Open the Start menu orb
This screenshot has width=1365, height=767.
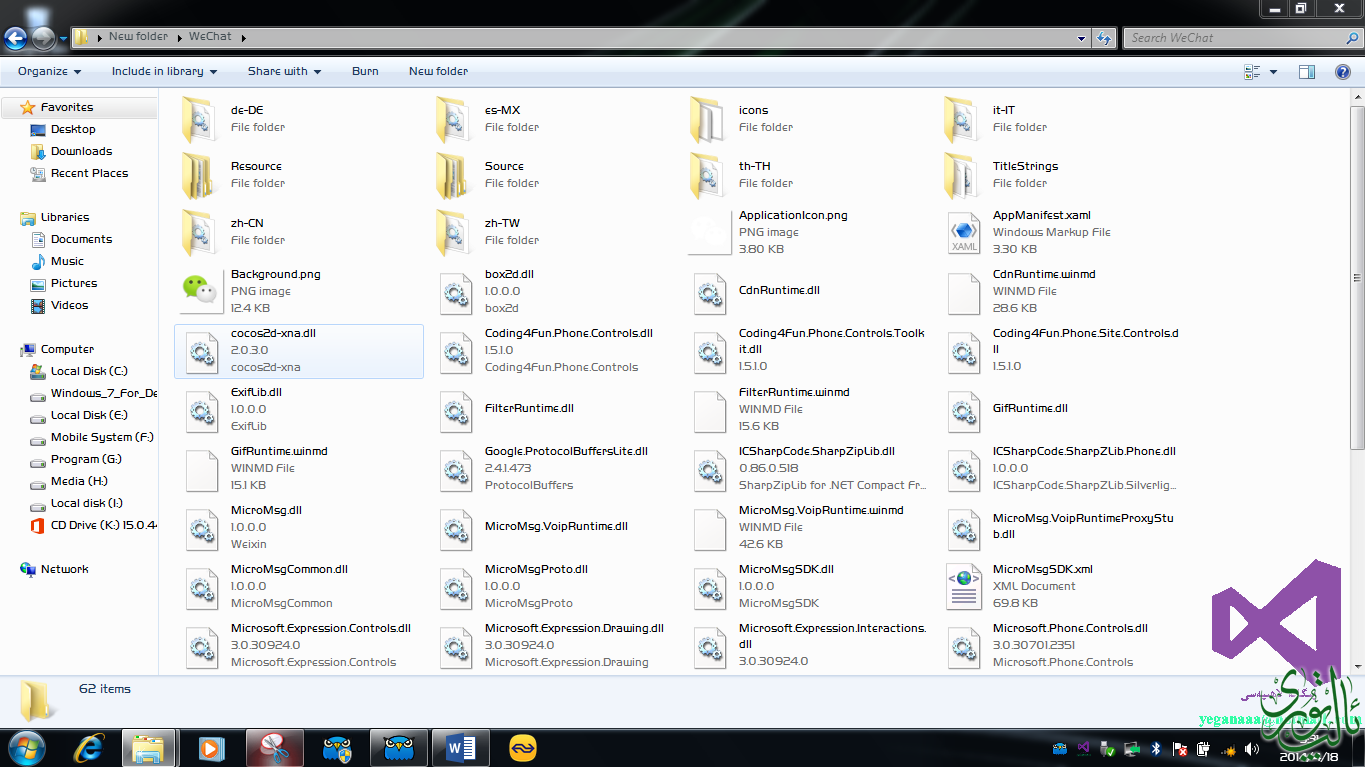coord(26,747)
